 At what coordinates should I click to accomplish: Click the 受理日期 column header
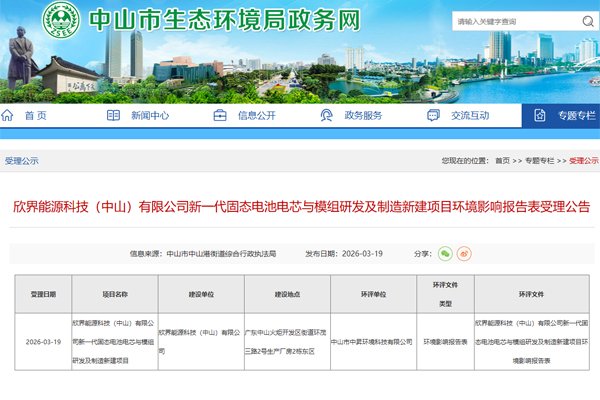43,294
